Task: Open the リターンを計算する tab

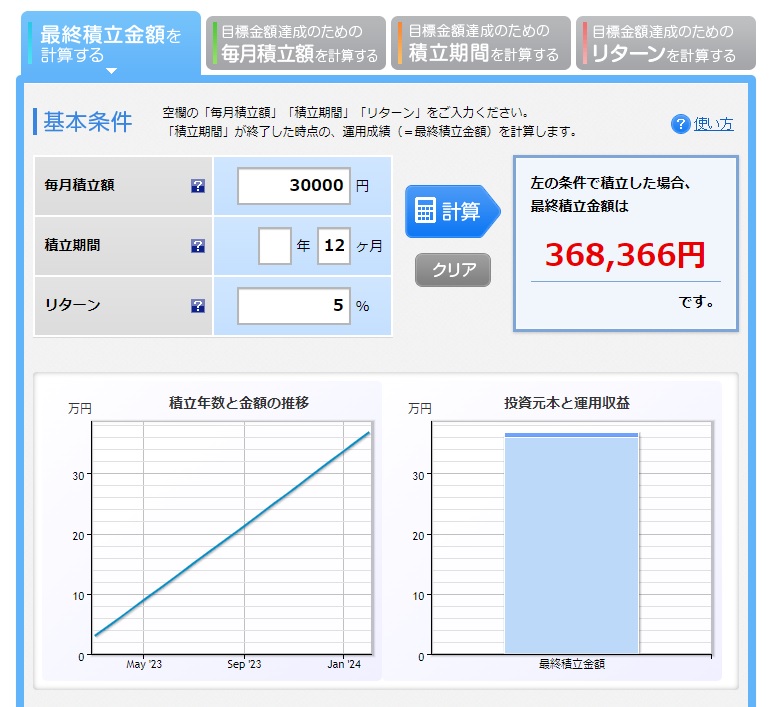Action: [661, 44]
